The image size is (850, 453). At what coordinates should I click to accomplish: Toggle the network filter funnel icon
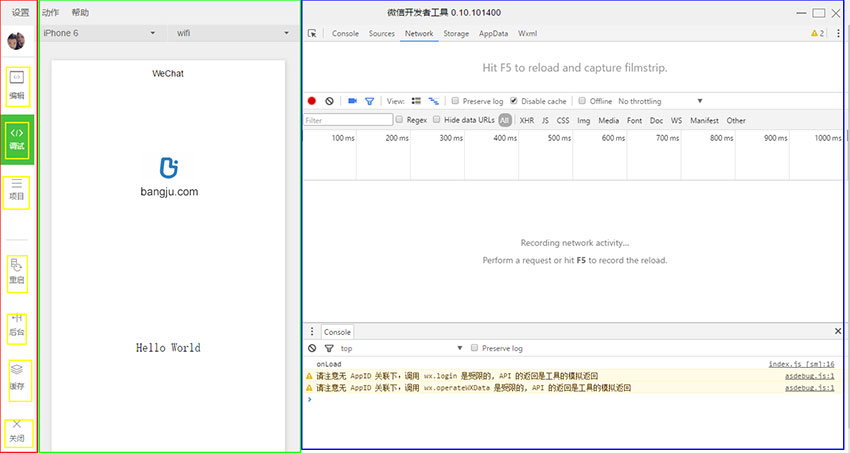click(369, 101)
